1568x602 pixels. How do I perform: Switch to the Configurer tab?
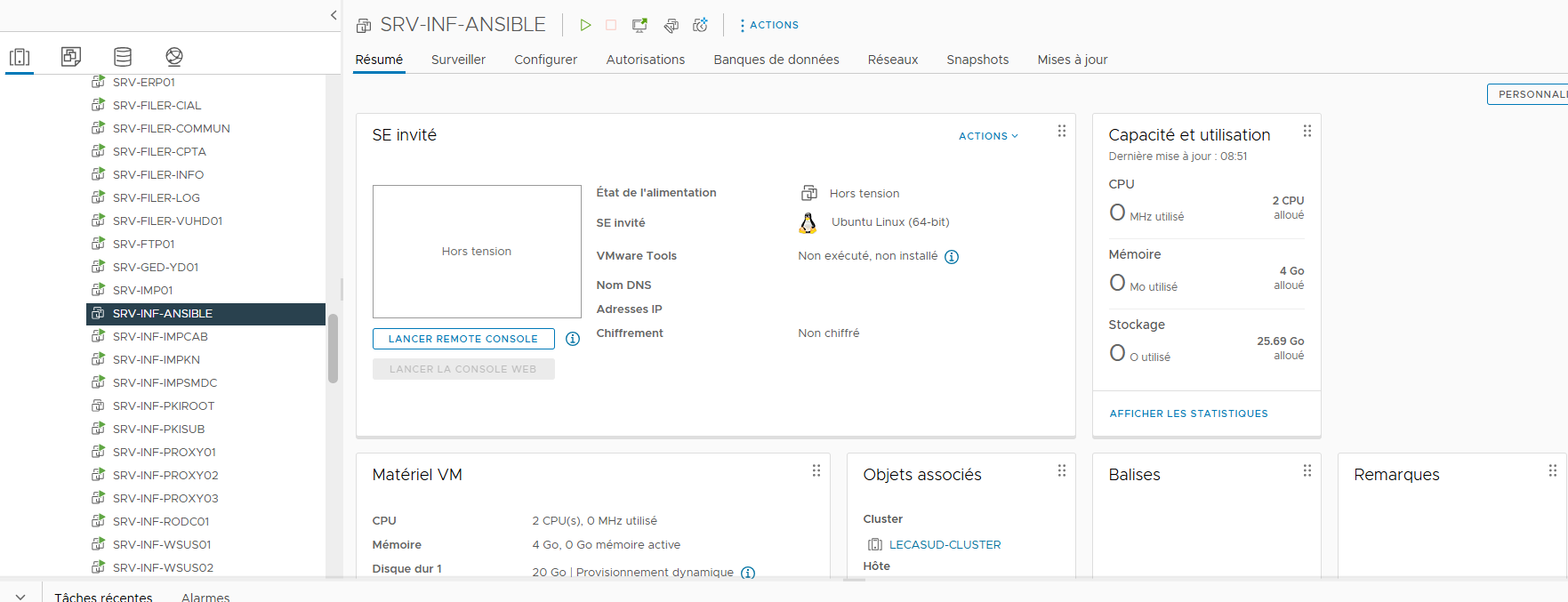tap(545, 60)
